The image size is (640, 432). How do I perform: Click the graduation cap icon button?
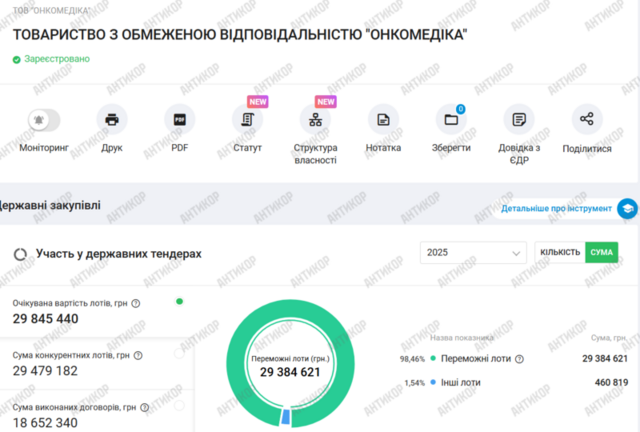pos(627,209)
